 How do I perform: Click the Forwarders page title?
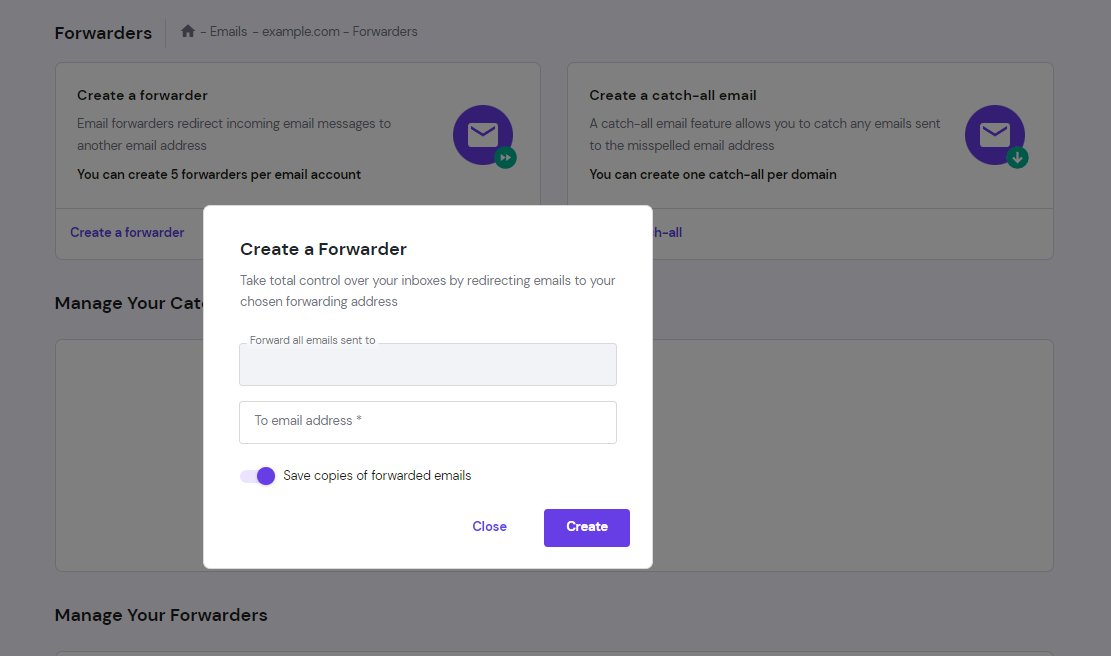103,32
